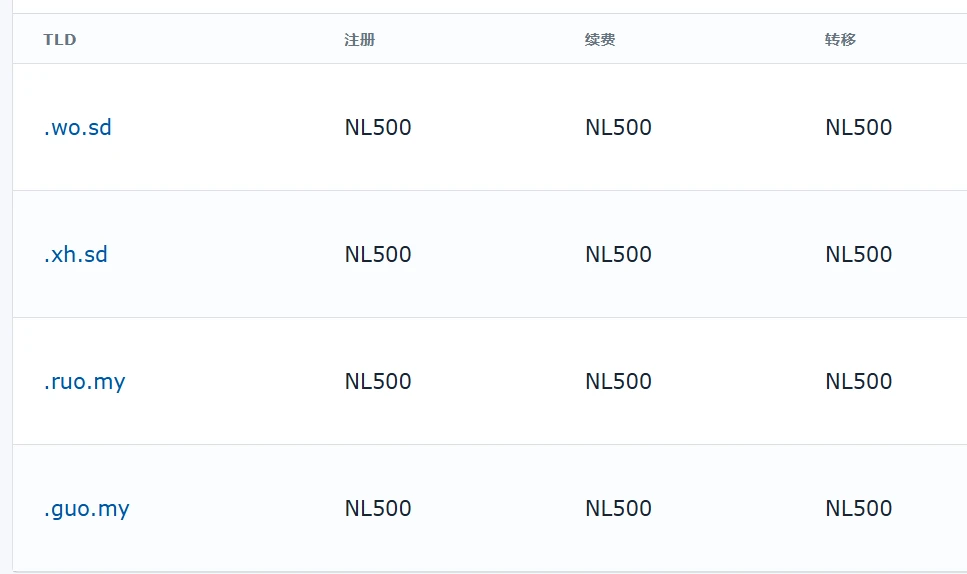Click the 转移 column header
The width and height of the screenshot is (967, 574).
(x=840, y=40)
